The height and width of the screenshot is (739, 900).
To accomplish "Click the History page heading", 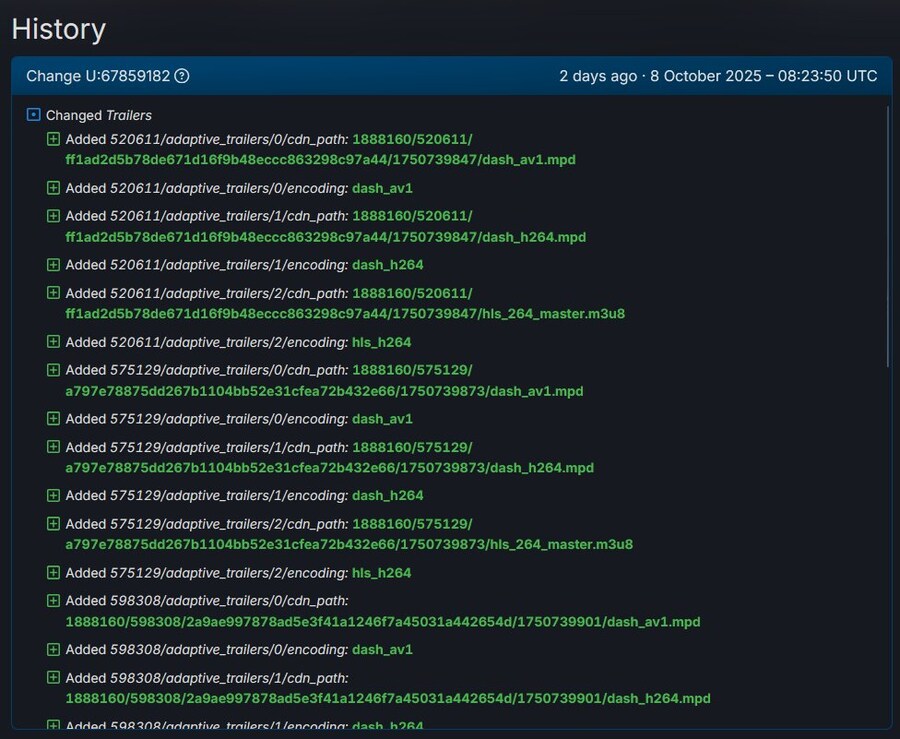I will point(58,29).
